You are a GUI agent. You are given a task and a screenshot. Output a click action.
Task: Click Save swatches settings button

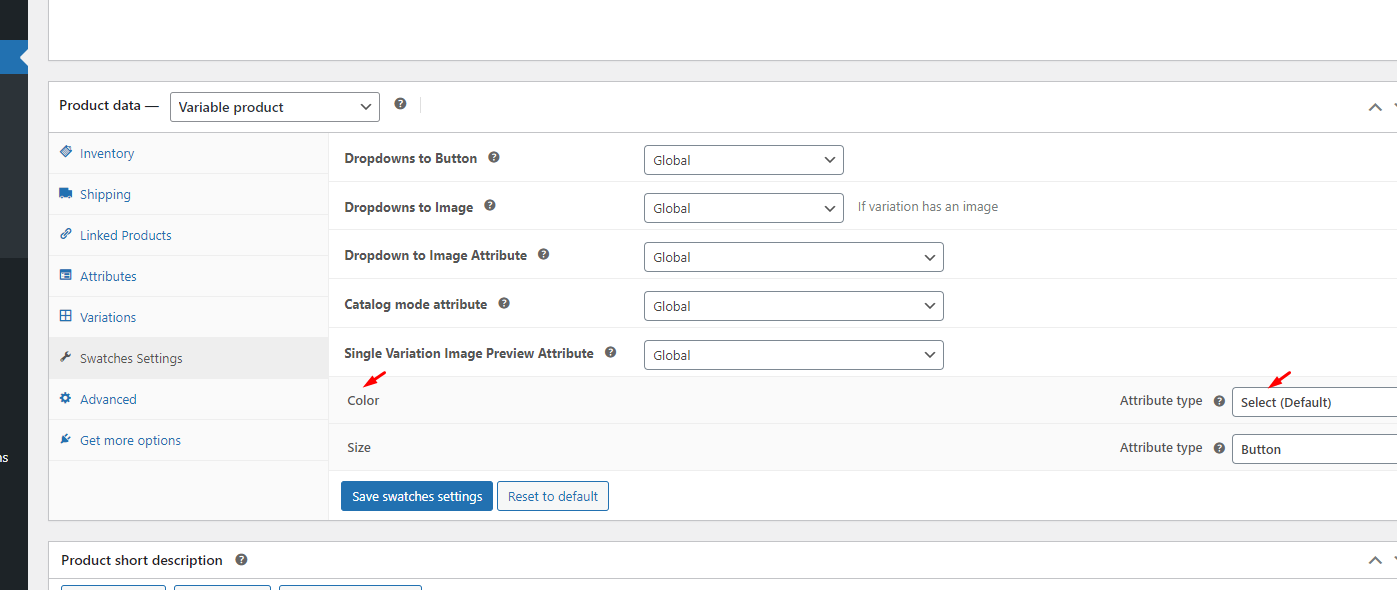click(x=417, y=496)
